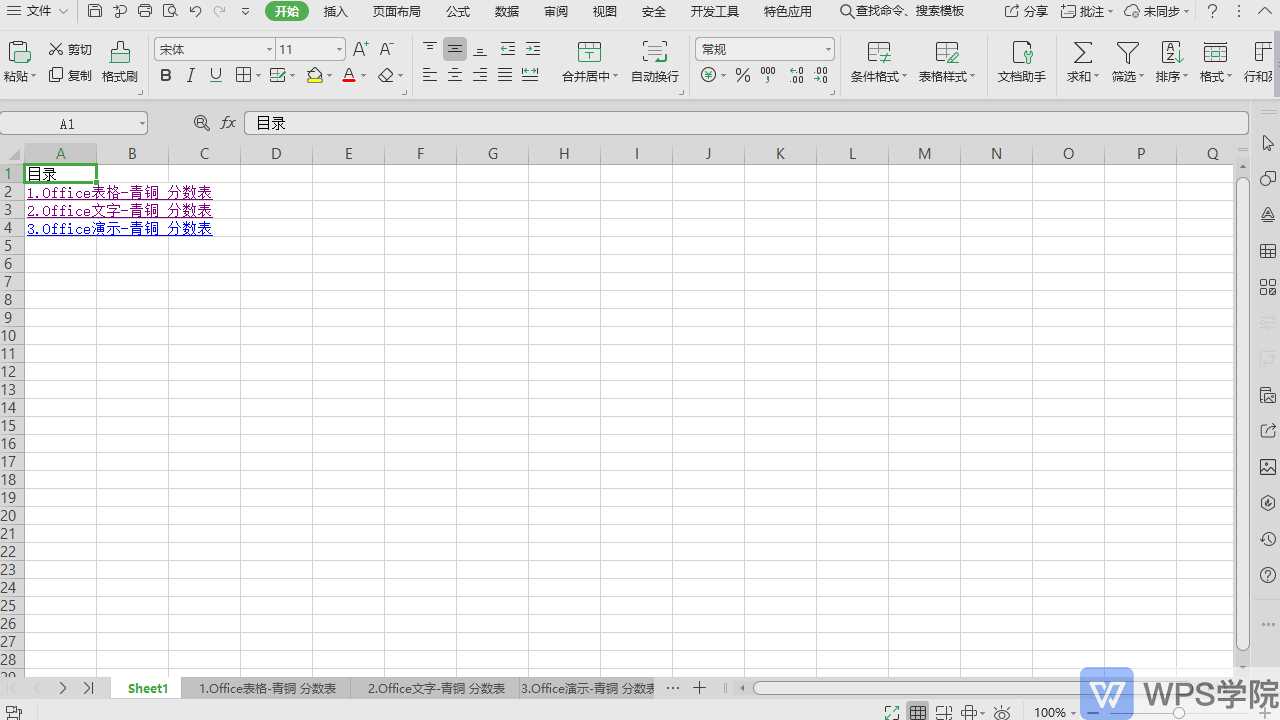Open the help question-mark icon in sidebar
1280x720 pixels.
tap(1268, 575)
